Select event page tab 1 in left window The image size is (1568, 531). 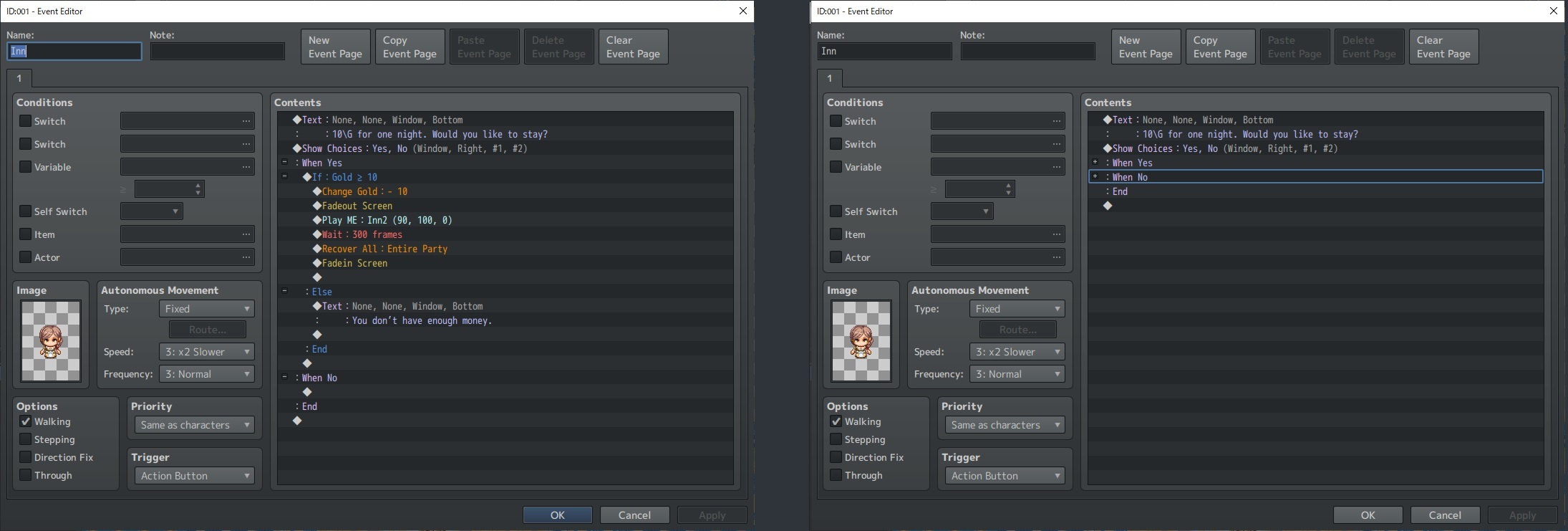(x=19, y=78)
